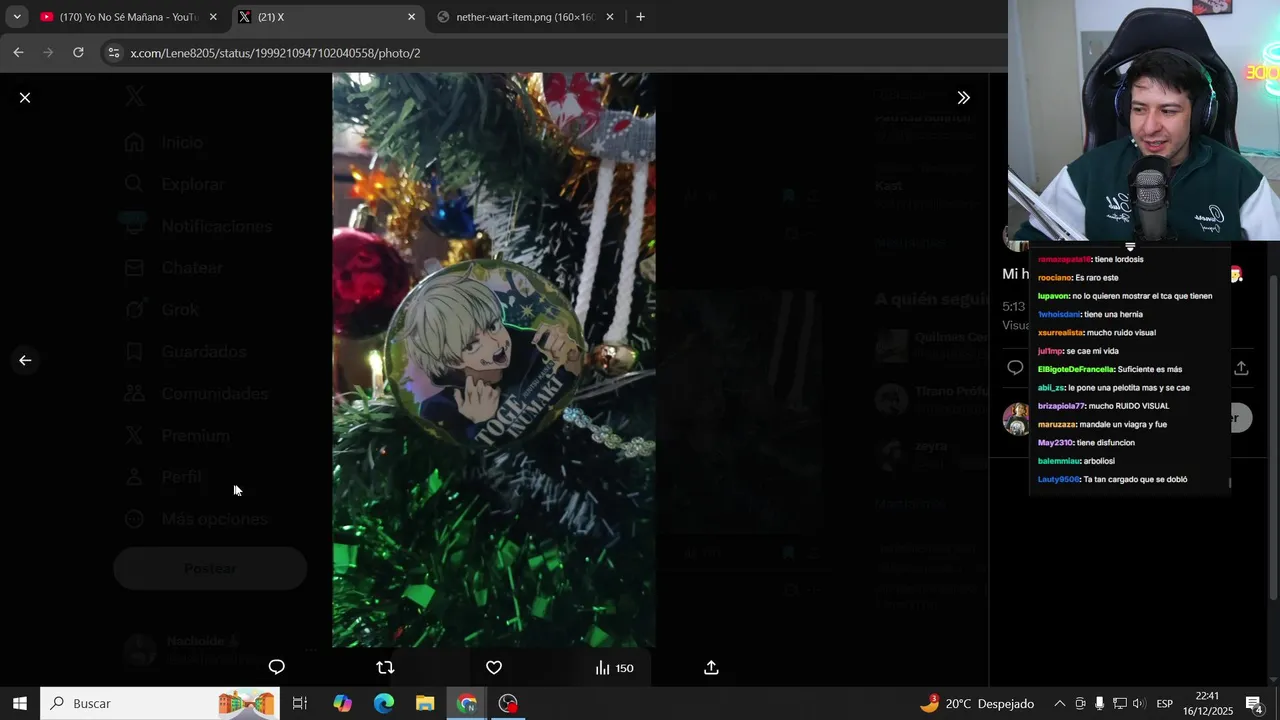
Task: Open the avatar beside the reply box
Action: click(x=1016, y=419)
